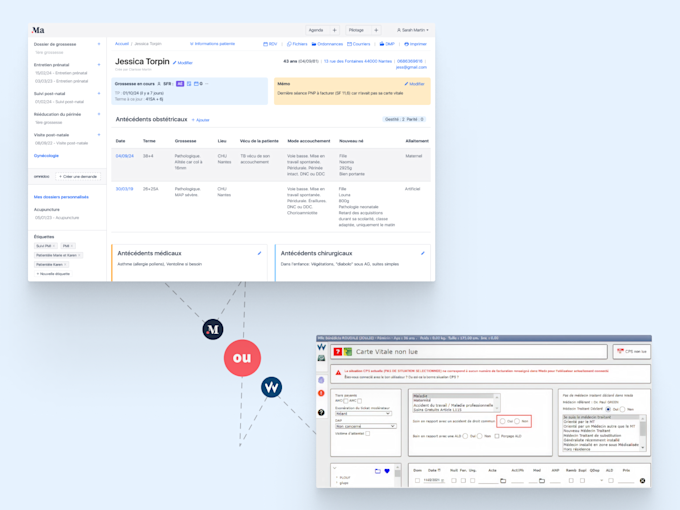This screenshot has width=680, height=510.
Task: Open the Sarah Martin user menu
Action: click(412, 30)
